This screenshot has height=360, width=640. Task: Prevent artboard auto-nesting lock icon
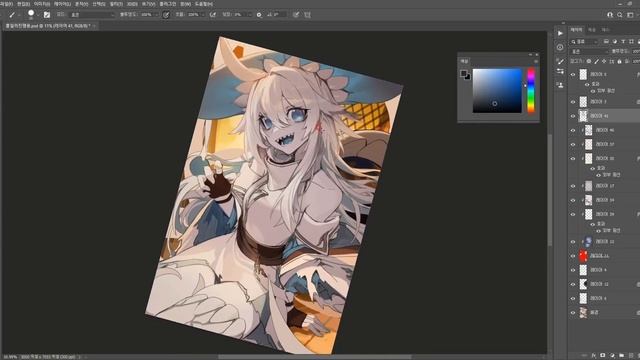click(611, 61)
